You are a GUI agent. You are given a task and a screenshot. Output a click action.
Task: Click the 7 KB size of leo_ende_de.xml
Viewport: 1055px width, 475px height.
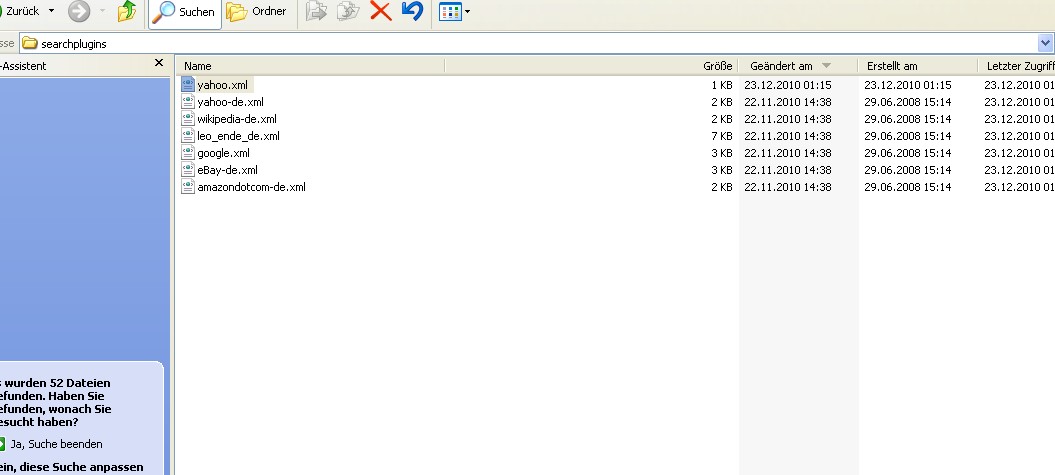722,136
